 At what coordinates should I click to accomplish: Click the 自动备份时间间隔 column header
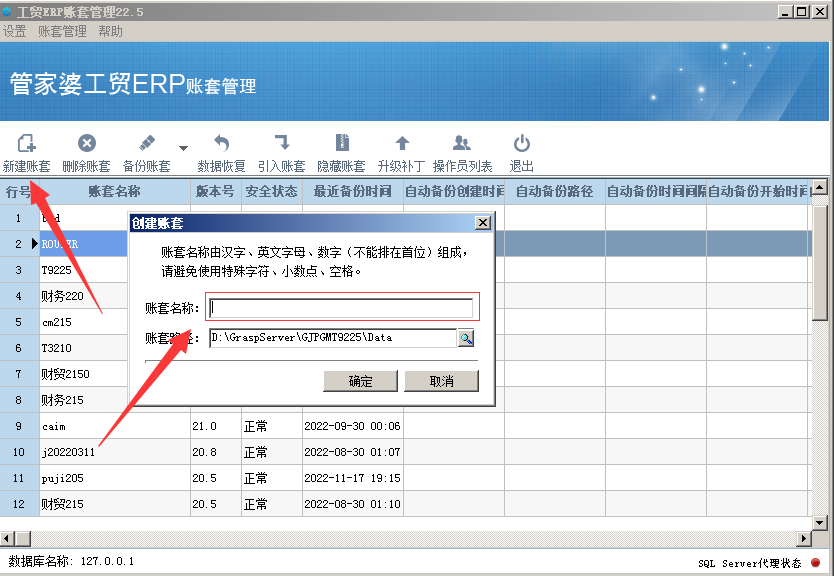656,191
